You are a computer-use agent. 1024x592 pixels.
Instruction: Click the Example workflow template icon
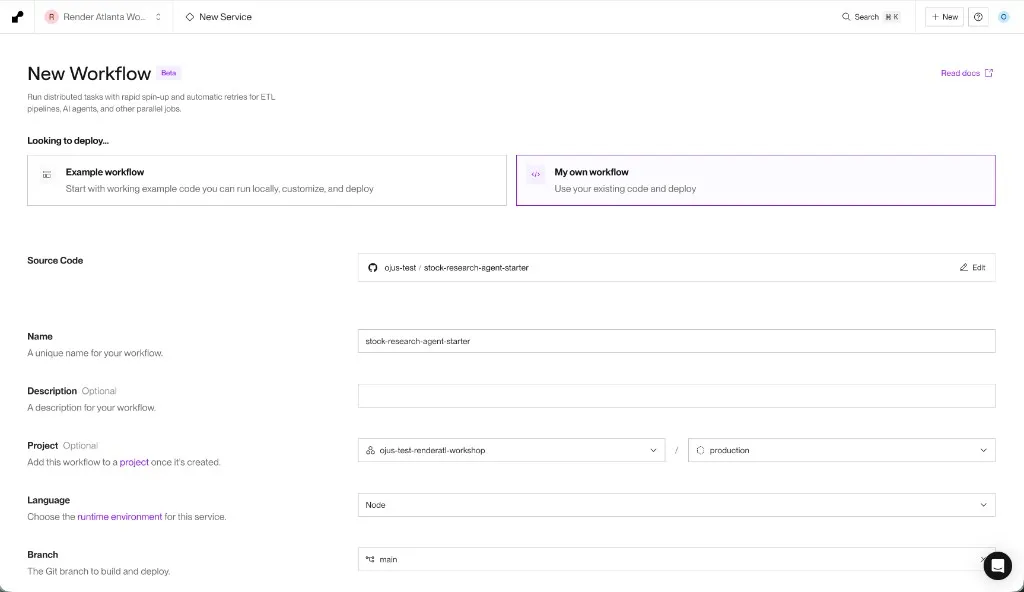click(47, 174)
